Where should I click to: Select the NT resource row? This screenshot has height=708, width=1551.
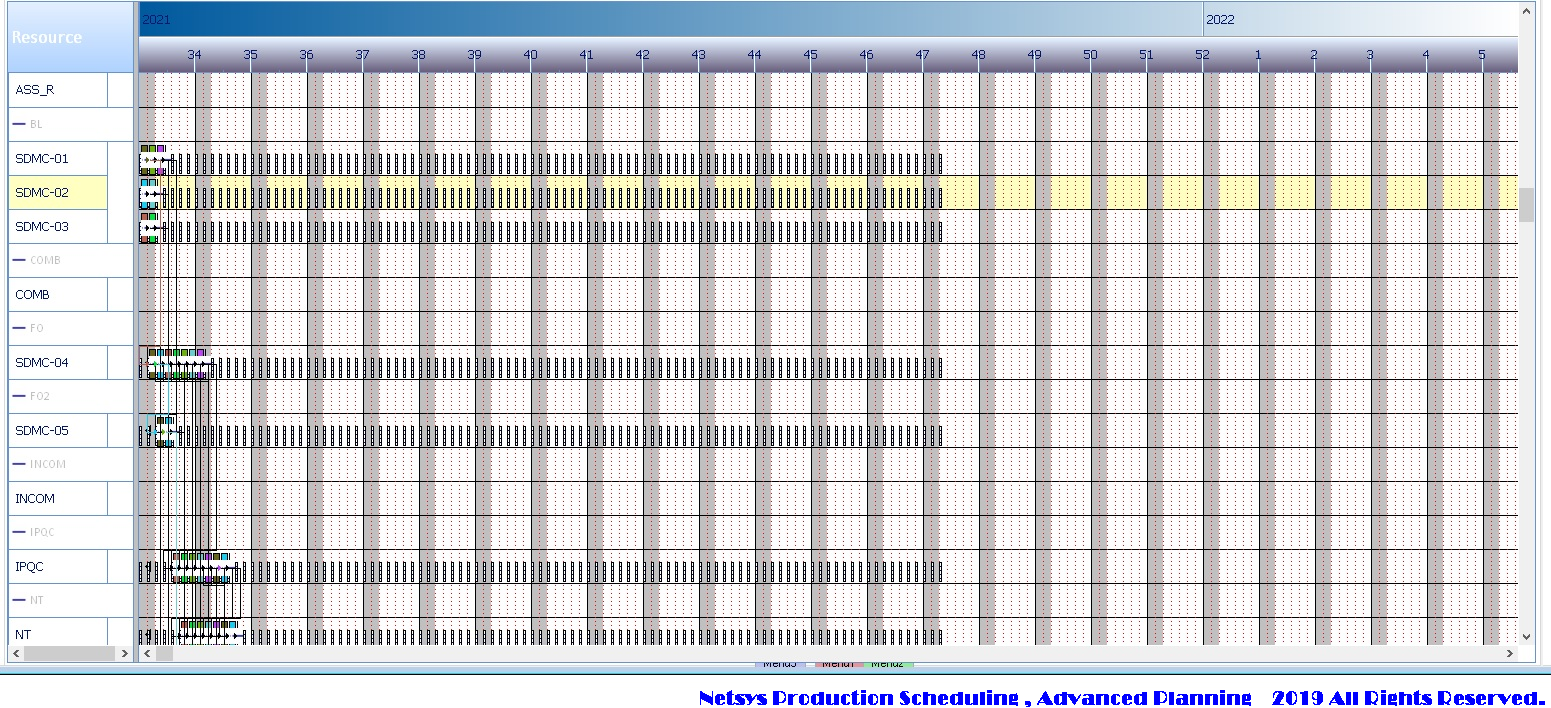[x=58, y=632]
